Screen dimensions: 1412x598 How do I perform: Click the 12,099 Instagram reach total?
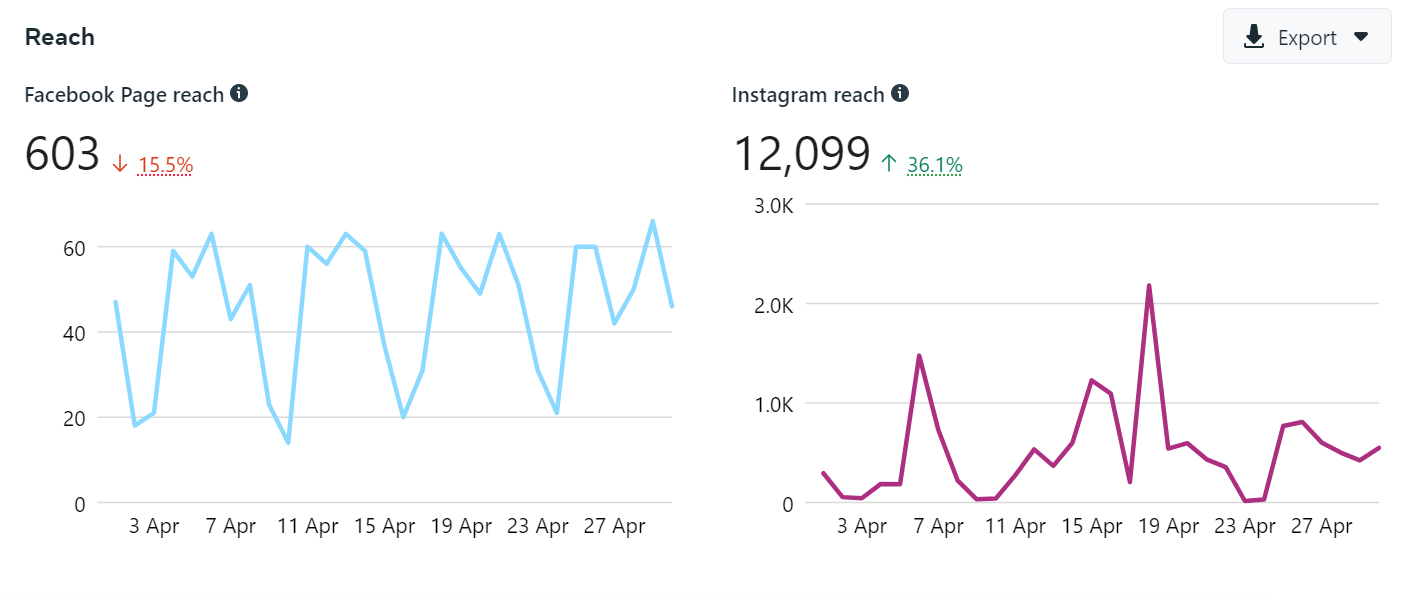coord(803,152)
